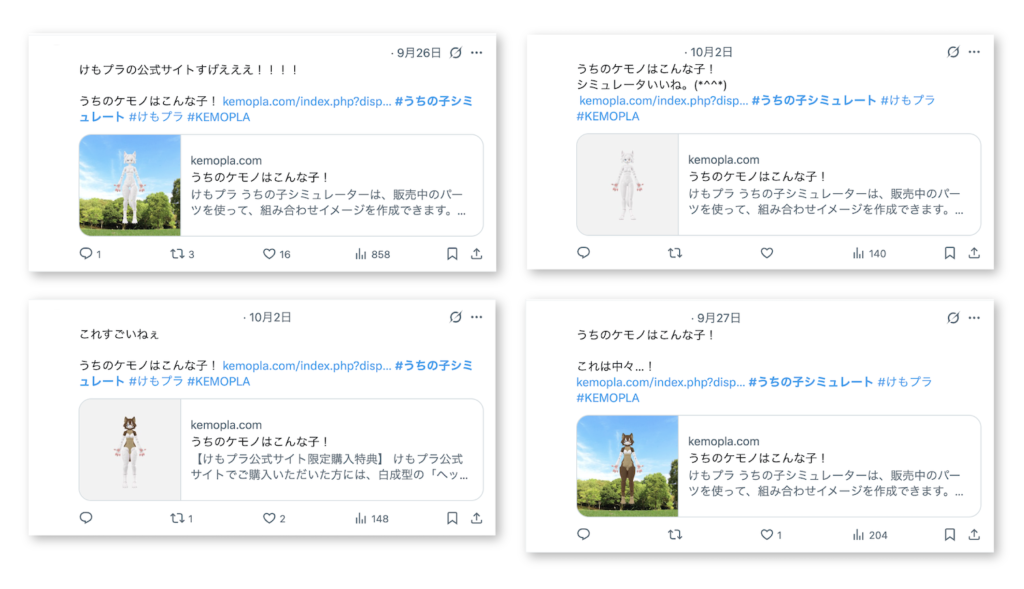The width and height of the screenshot is (1024, 589).
Task: Open link card thumbnail in 9月26日 tweet
Action: click(130, 185)
